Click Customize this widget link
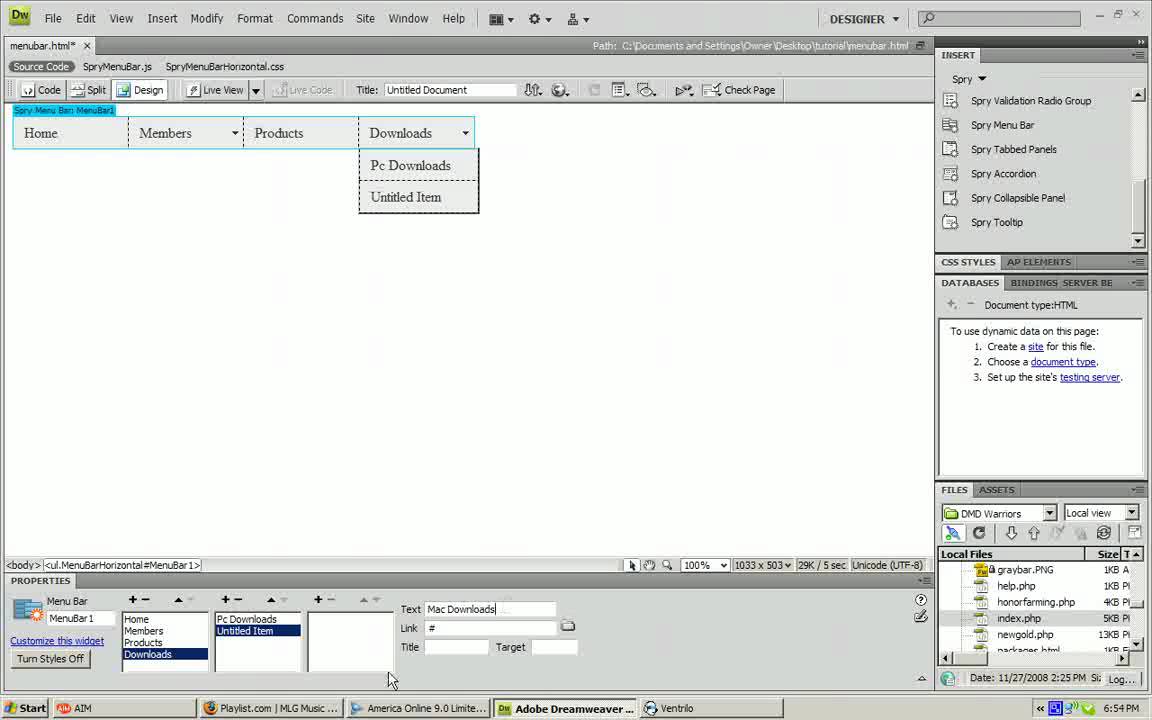The image size is (1152, 720). (57, 641)
